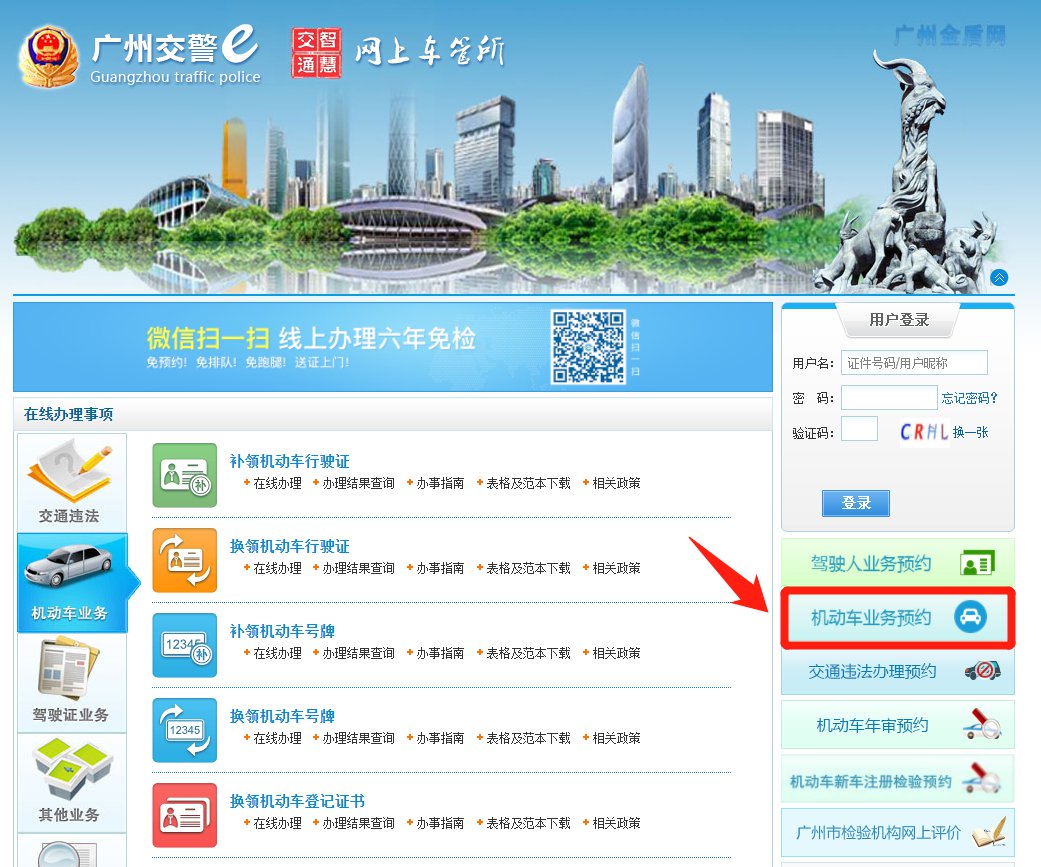Open 机动车新车注册检验预约 button
This screenshot has height=867, width=1041.
tap(898, 779)
